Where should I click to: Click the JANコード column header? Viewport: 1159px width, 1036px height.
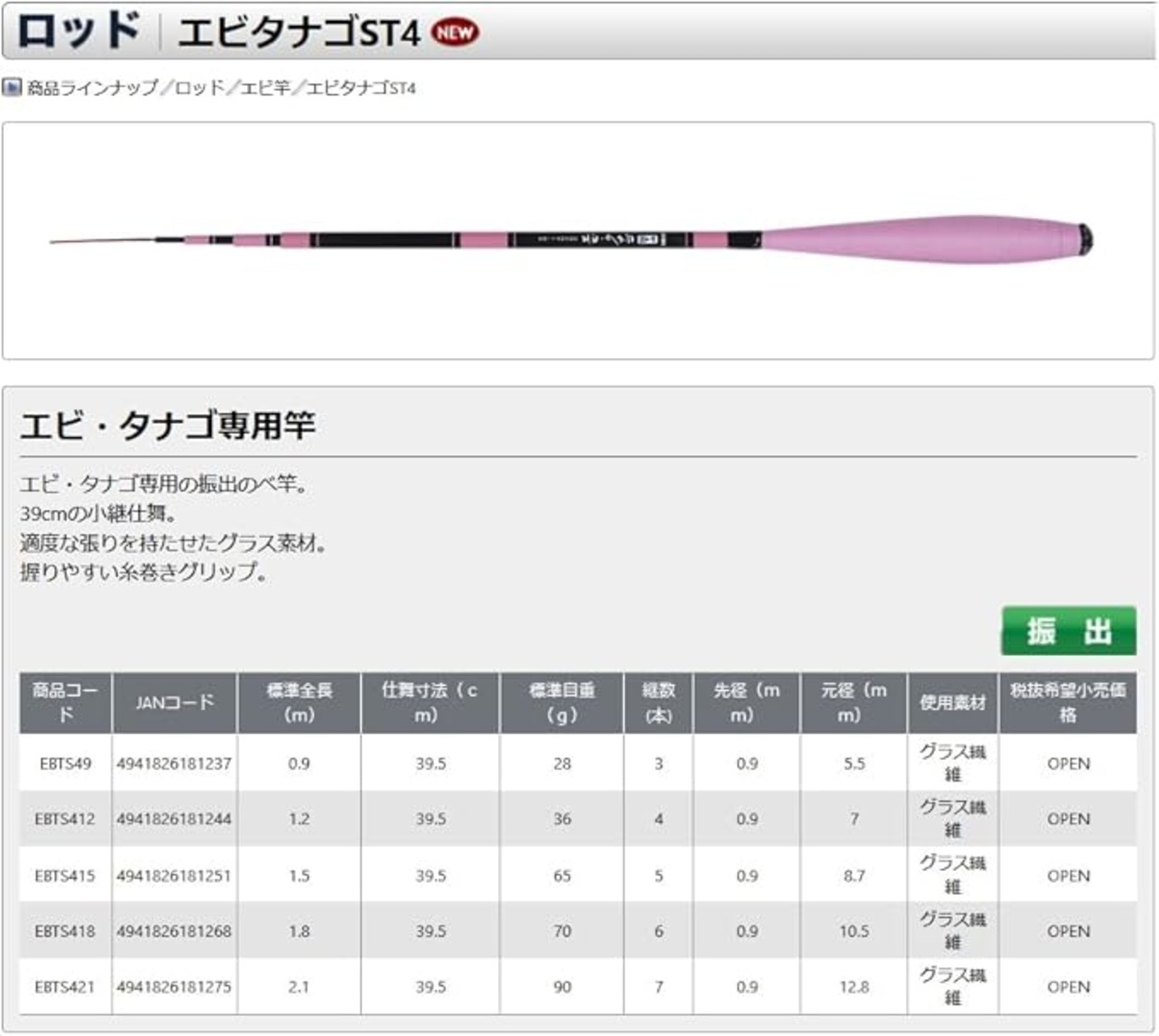pyautogui.click(x=175, y=703)
